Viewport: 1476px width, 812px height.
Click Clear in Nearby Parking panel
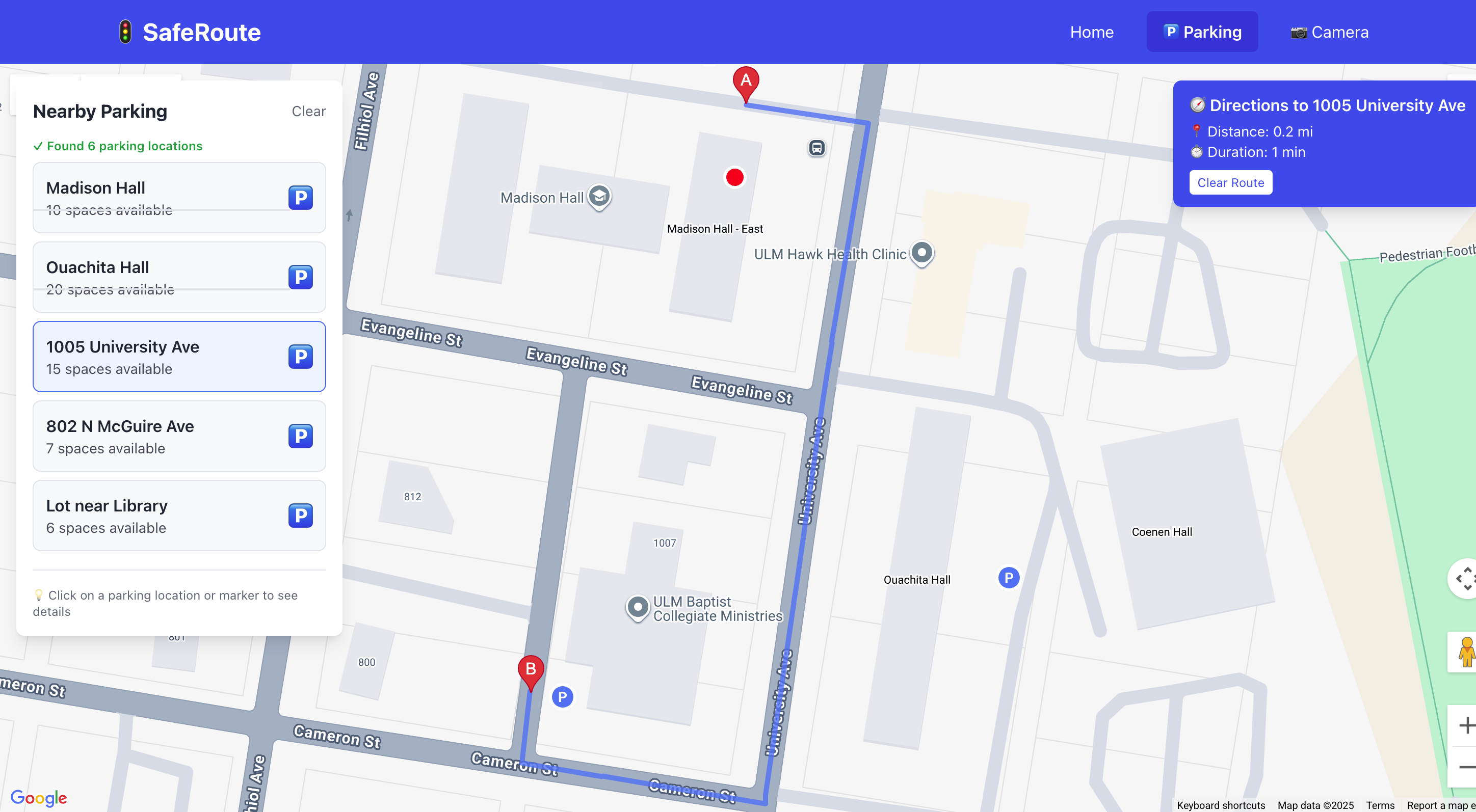click(308, 111)
